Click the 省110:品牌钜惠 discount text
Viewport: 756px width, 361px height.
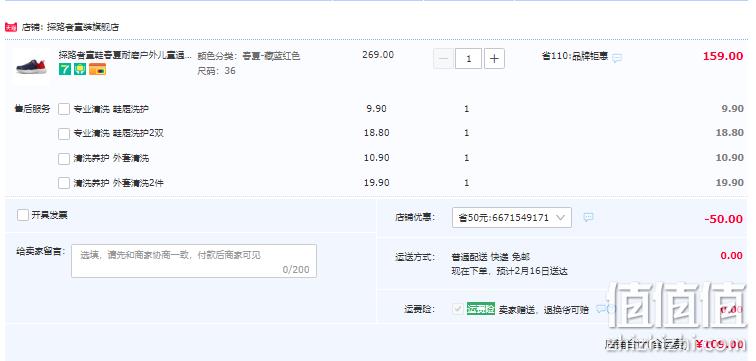pyautogui.click(x=575, y=56)
